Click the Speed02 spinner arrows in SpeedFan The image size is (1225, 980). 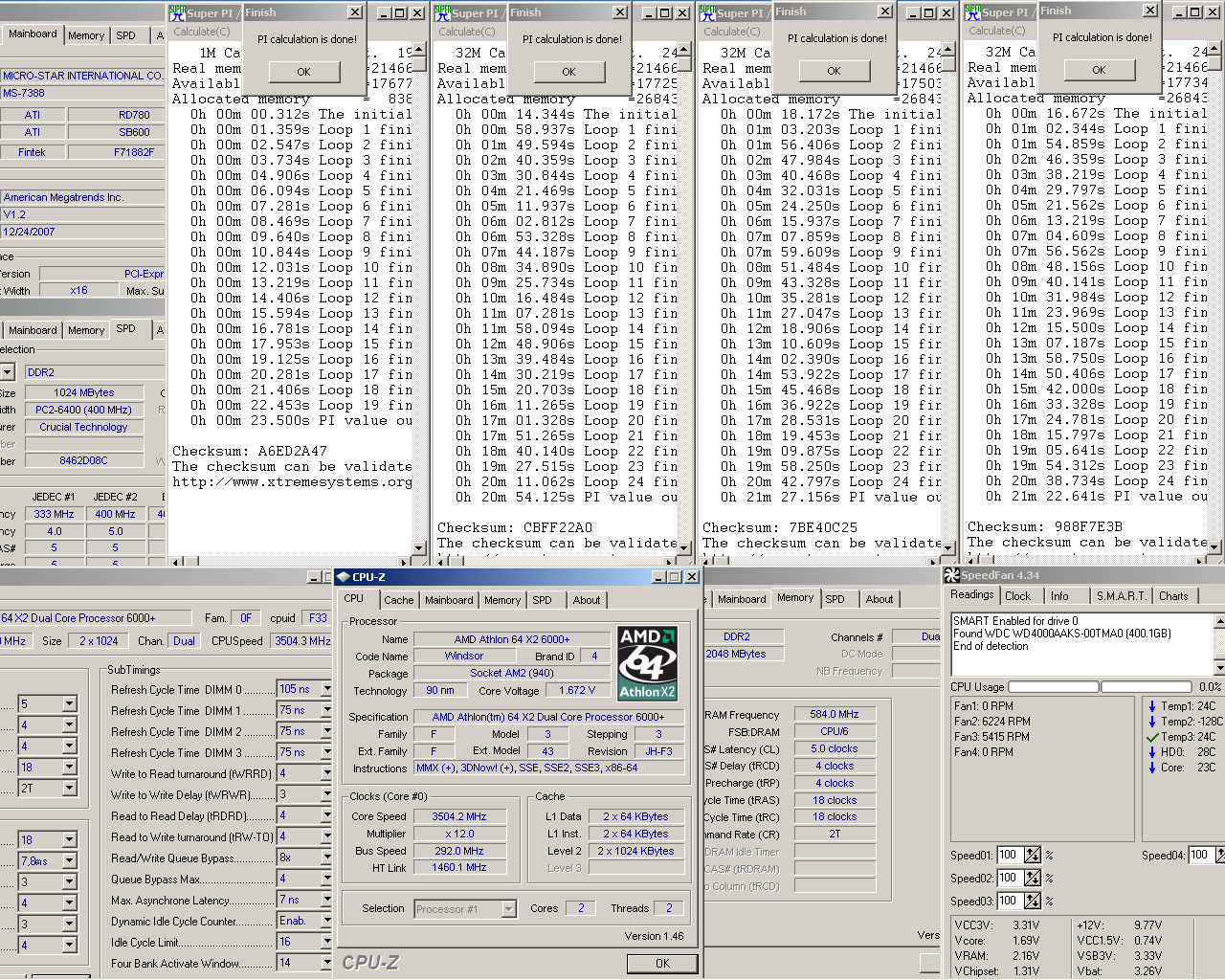pos(1033,878)
